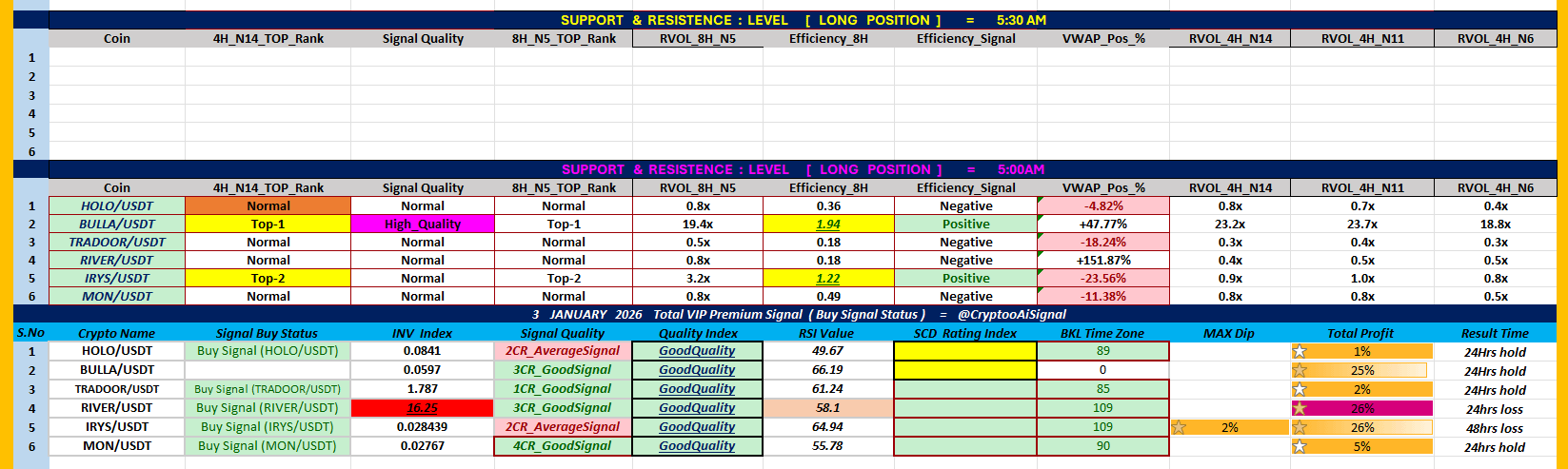Image resolution: width=1568 pixels, height=469 pixels.
Task: Select the star icon in TRADOOR/USDT's 2% Total Profit cell
Action: coord(1299,389)
